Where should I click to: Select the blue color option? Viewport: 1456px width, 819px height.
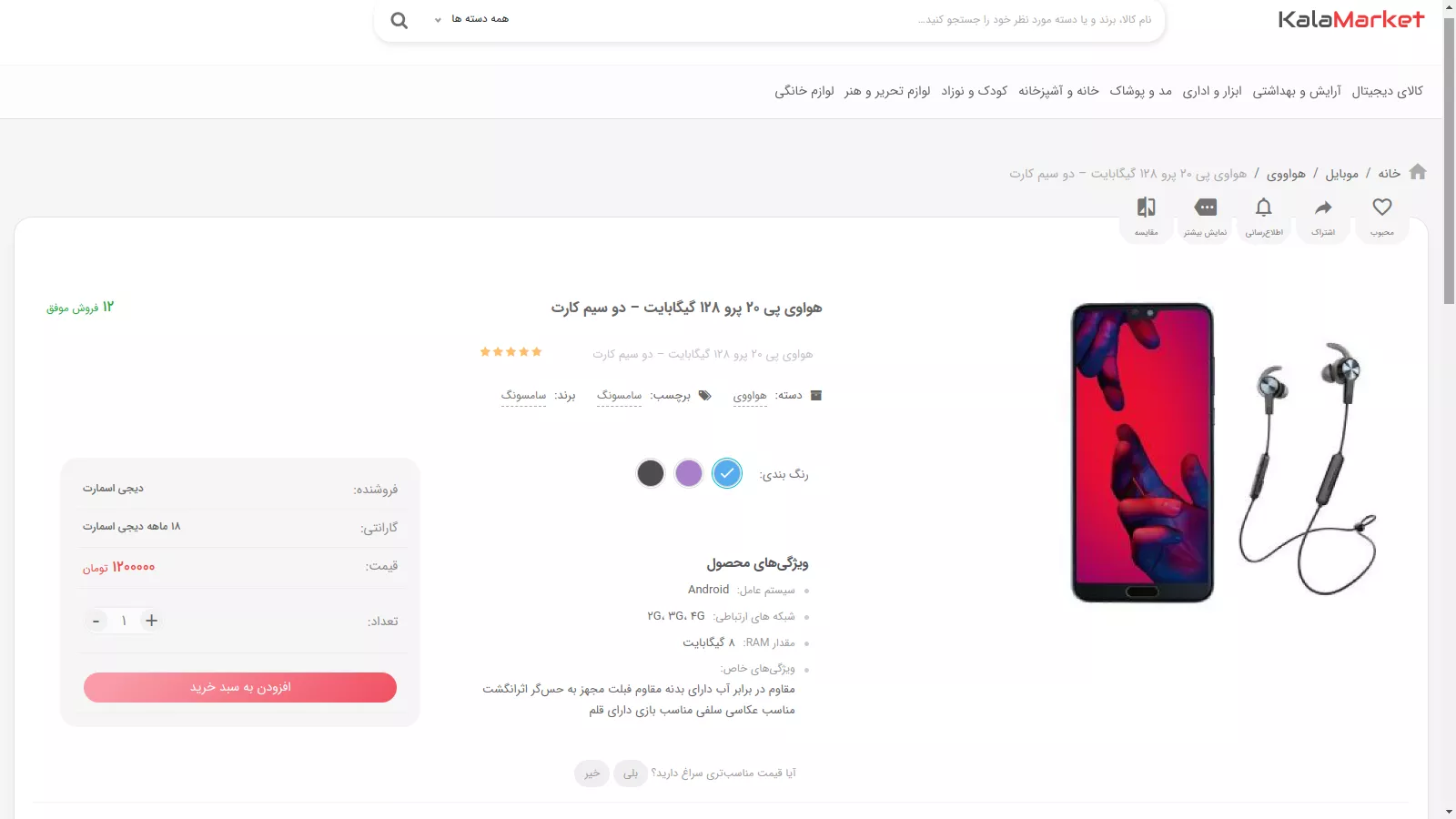click(727, 473)
